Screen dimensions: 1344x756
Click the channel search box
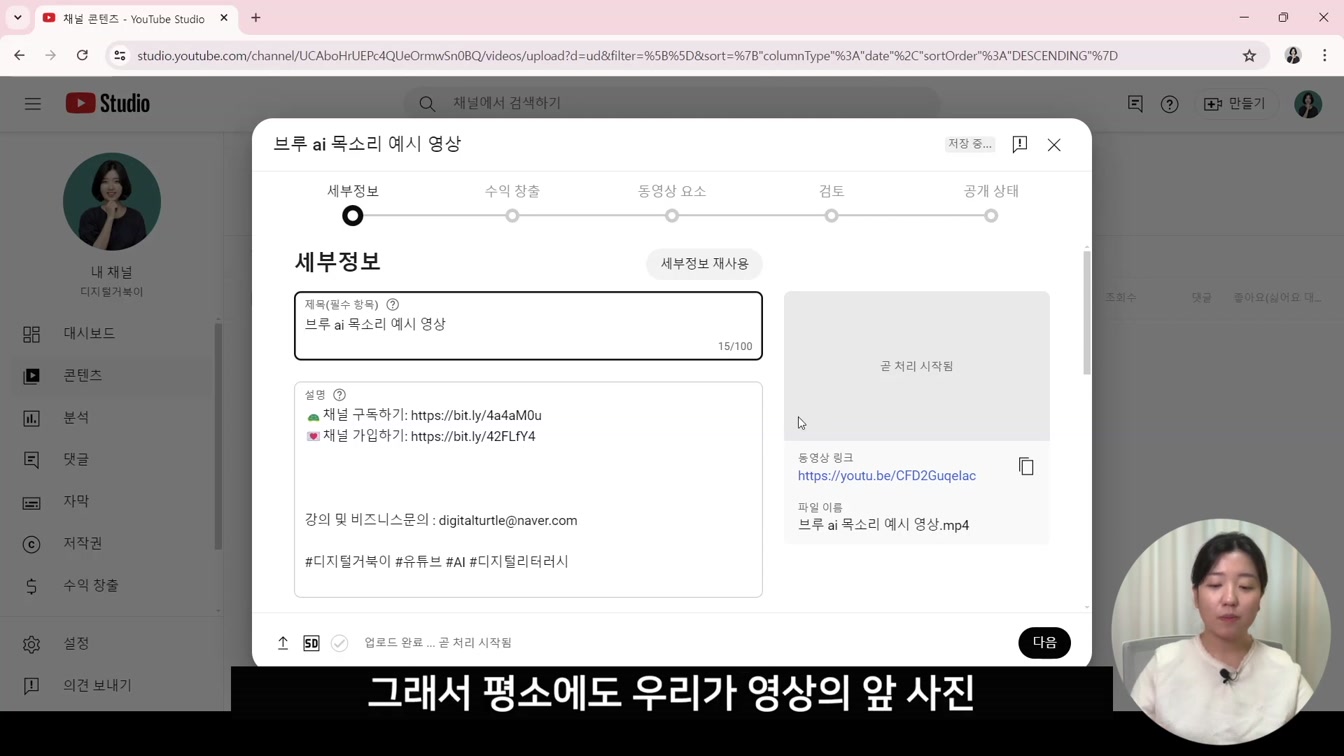[x=672, y=103]
